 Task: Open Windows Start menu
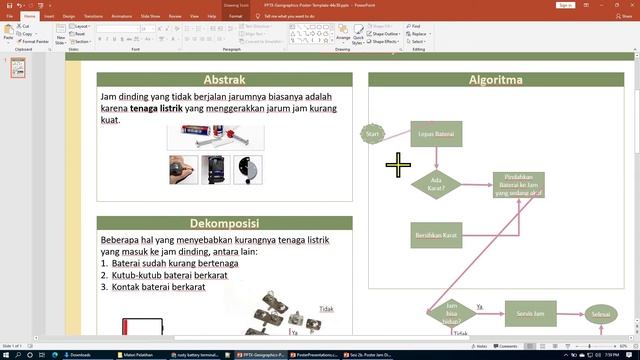pyautogui.click(x=6, y=355)
